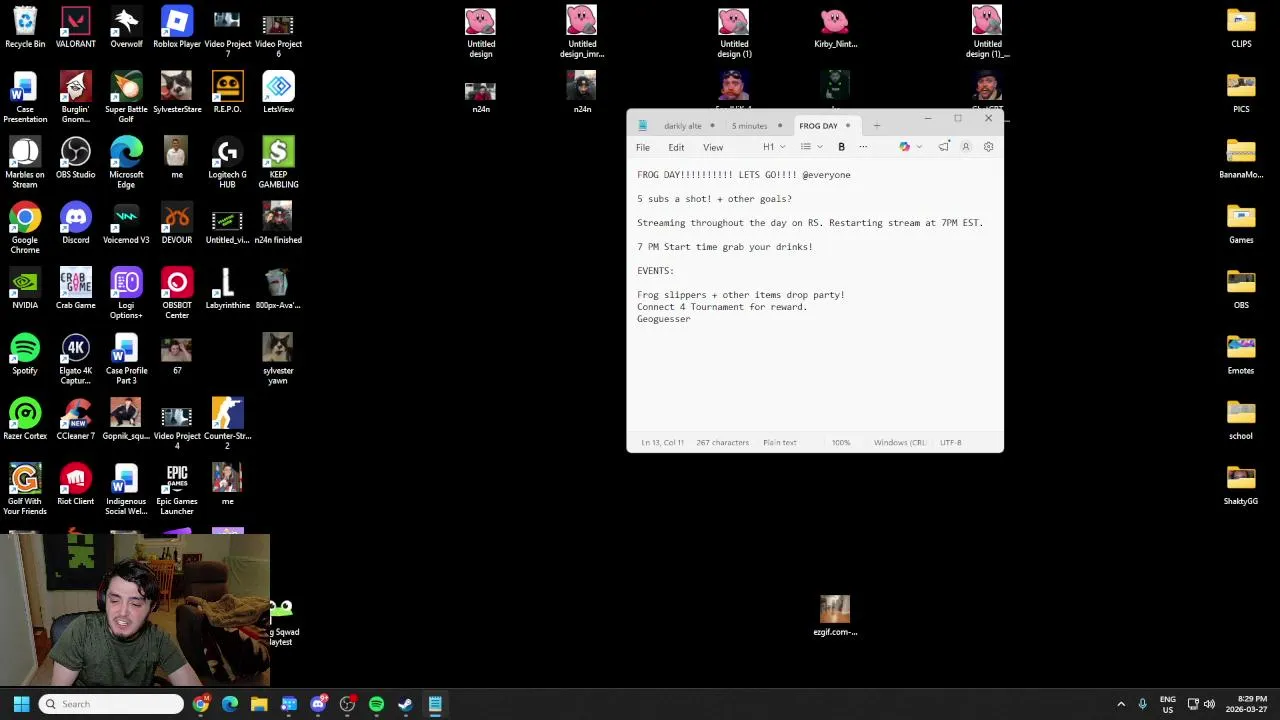
Task: Select the Emotes folder on desktop
Action: coord(1241,355)
